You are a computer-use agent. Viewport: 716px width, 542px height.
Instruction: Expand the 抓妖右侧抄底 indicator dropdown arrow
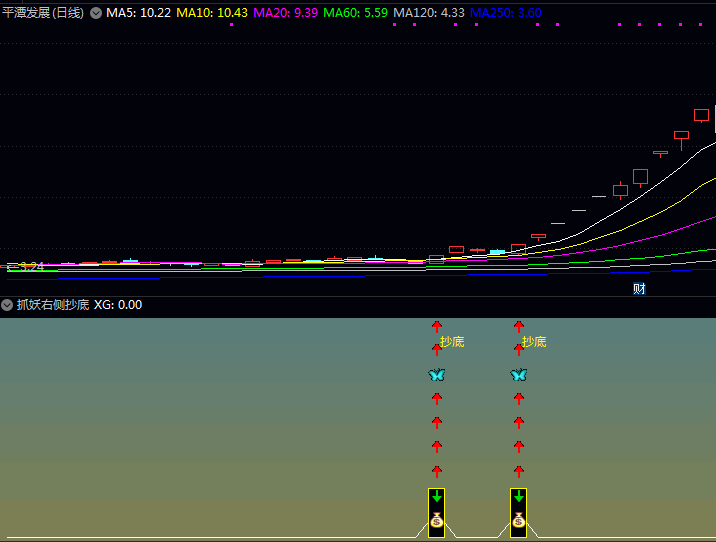coord(7,305)
